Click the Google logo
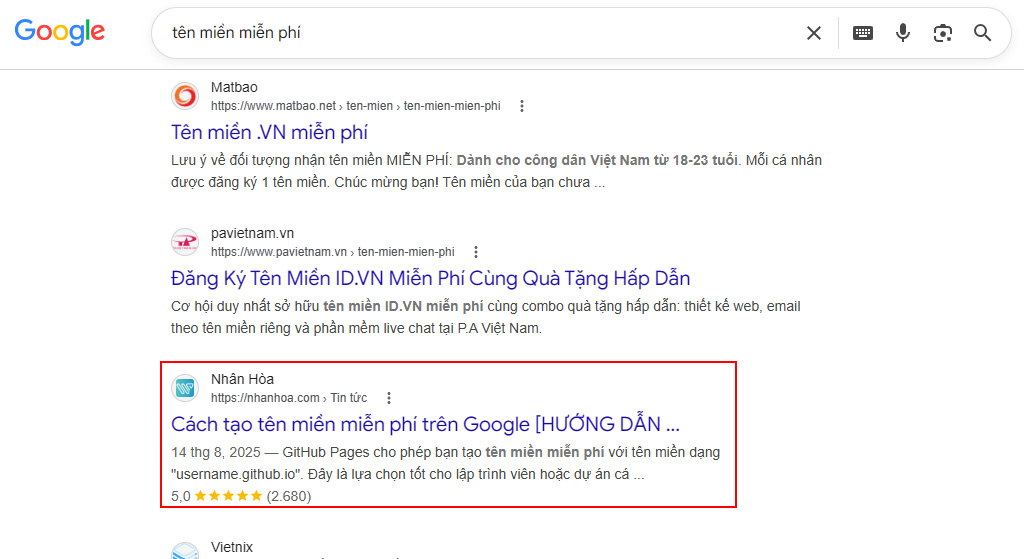Image resolution: width=1024 pixels, height=559 pixels. (59, 32)
